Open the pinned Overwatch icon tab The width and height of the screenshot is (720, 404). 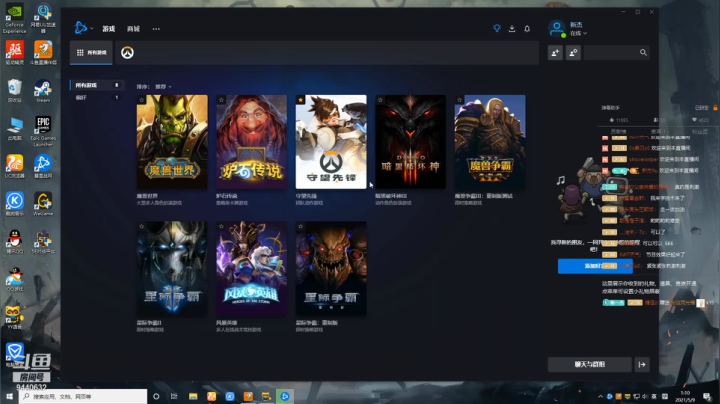[x=127, y=53]
